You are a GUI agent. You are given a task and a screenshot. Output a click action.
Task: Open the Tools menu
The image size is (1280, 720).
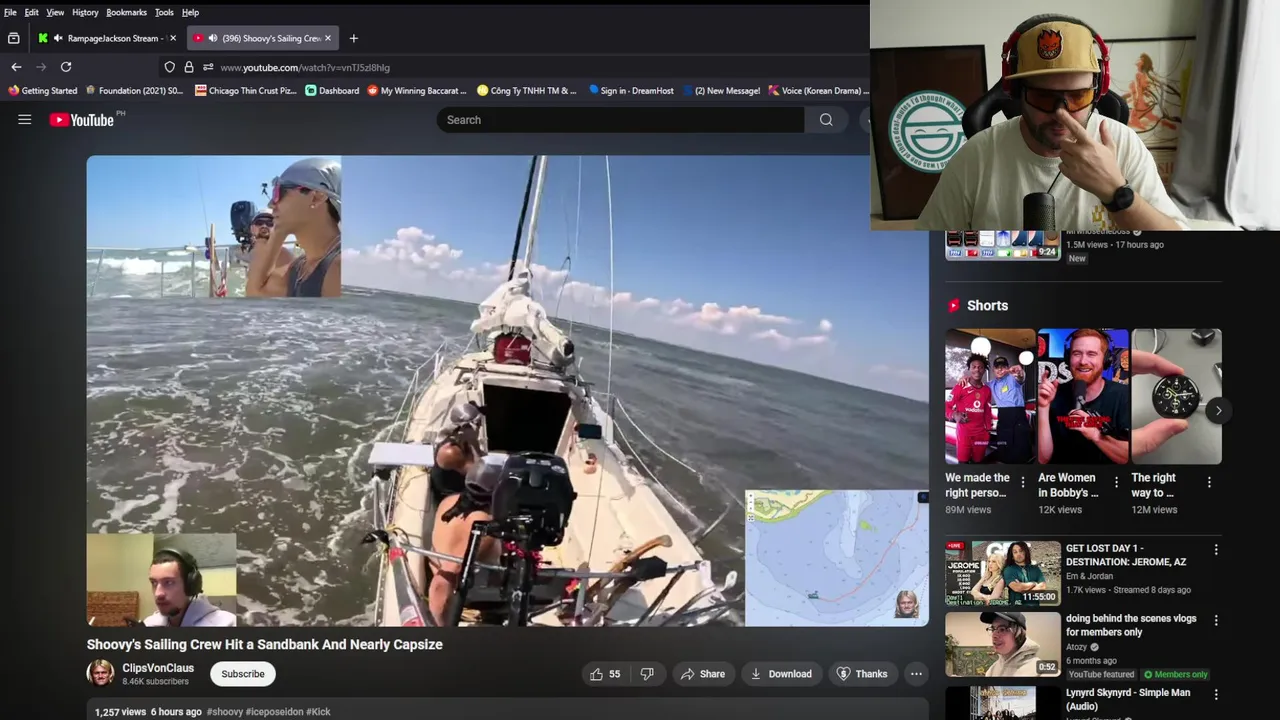(x=164, y=12)
